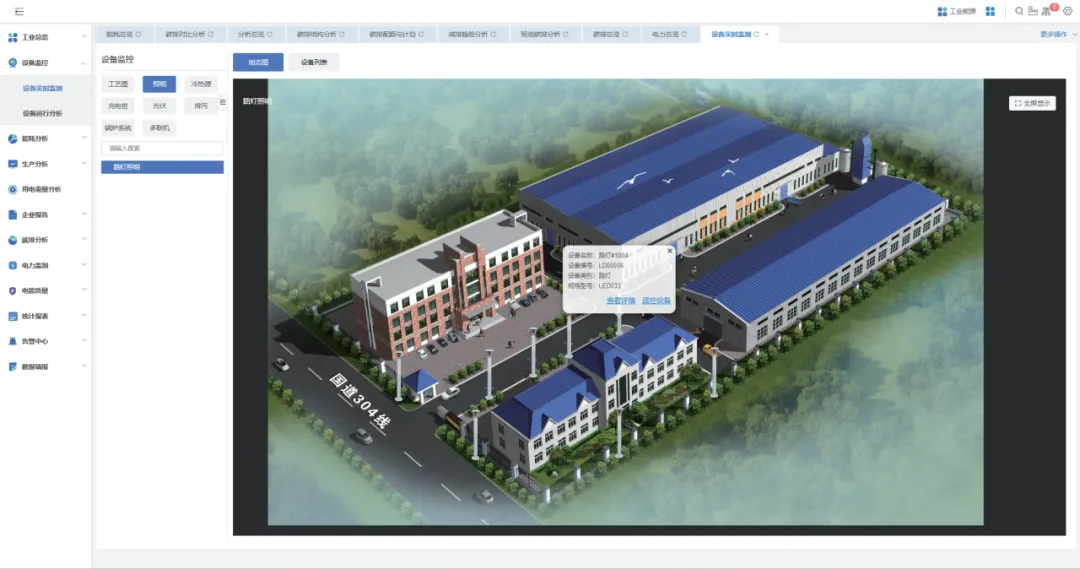The image size is (1080, 569).
Task: Select the 工艺图 category filter
Action: click(x=118, y=84)
